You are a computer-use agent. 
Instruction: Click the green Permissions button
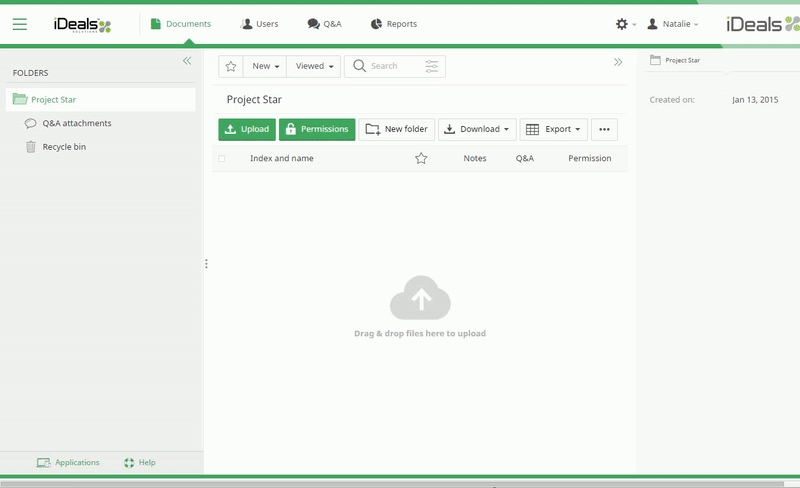(316, 129)
